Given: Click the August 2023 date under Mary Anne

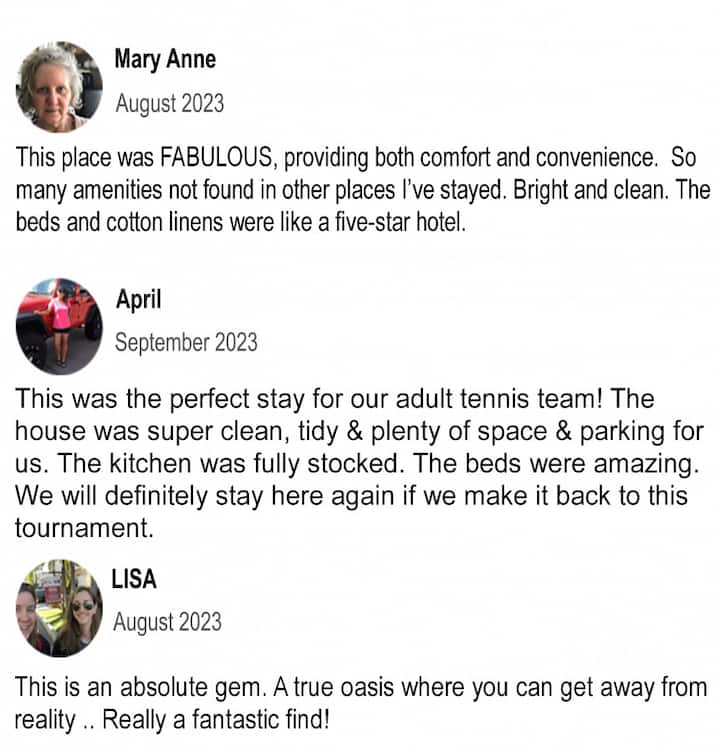Looking at the screenshot, I should tap(169, 103).
